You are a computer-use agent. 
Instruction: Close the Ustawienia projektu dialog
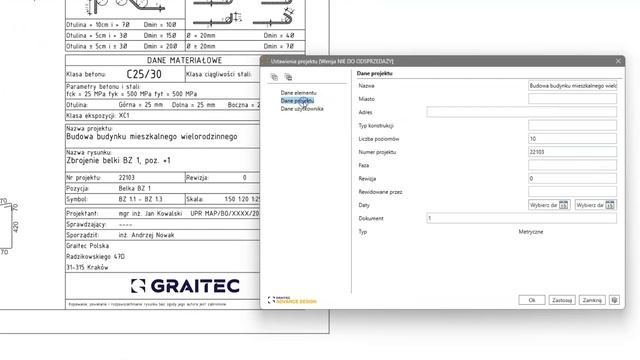point(618,61)
